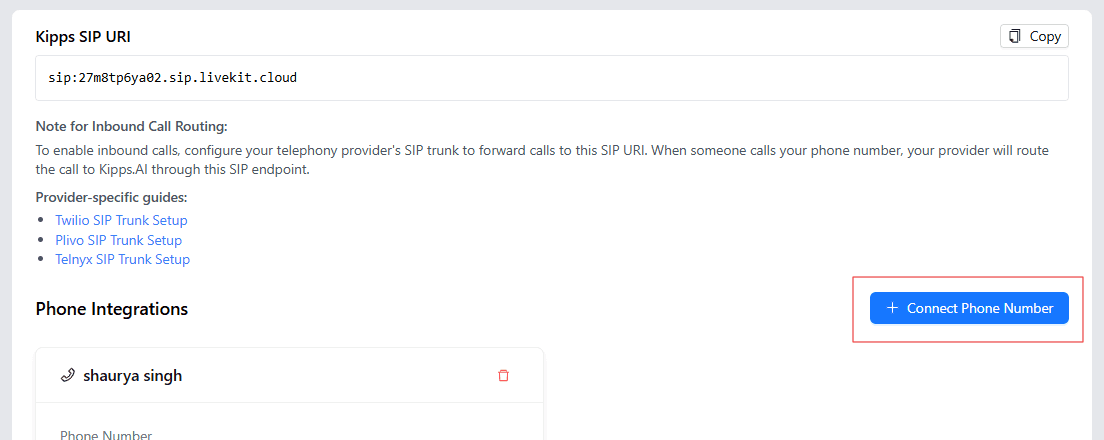The width and height of the screenshot is (1104, 440).
Task: Click the Note for Inbound Call Routing title
Action: 131,126
